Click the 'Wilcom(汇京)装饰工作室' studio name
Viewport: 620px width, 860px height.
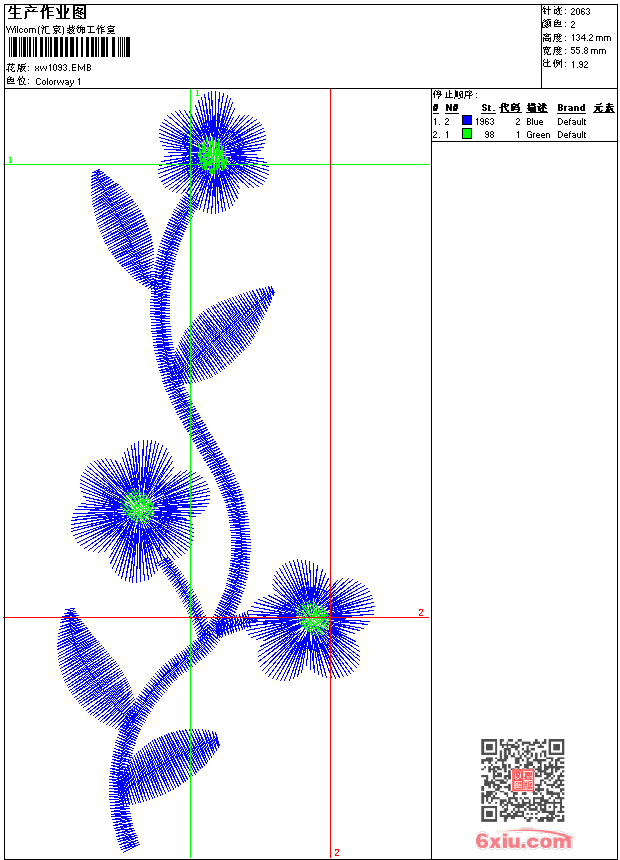pyautogui.click(x=61, y=30)
